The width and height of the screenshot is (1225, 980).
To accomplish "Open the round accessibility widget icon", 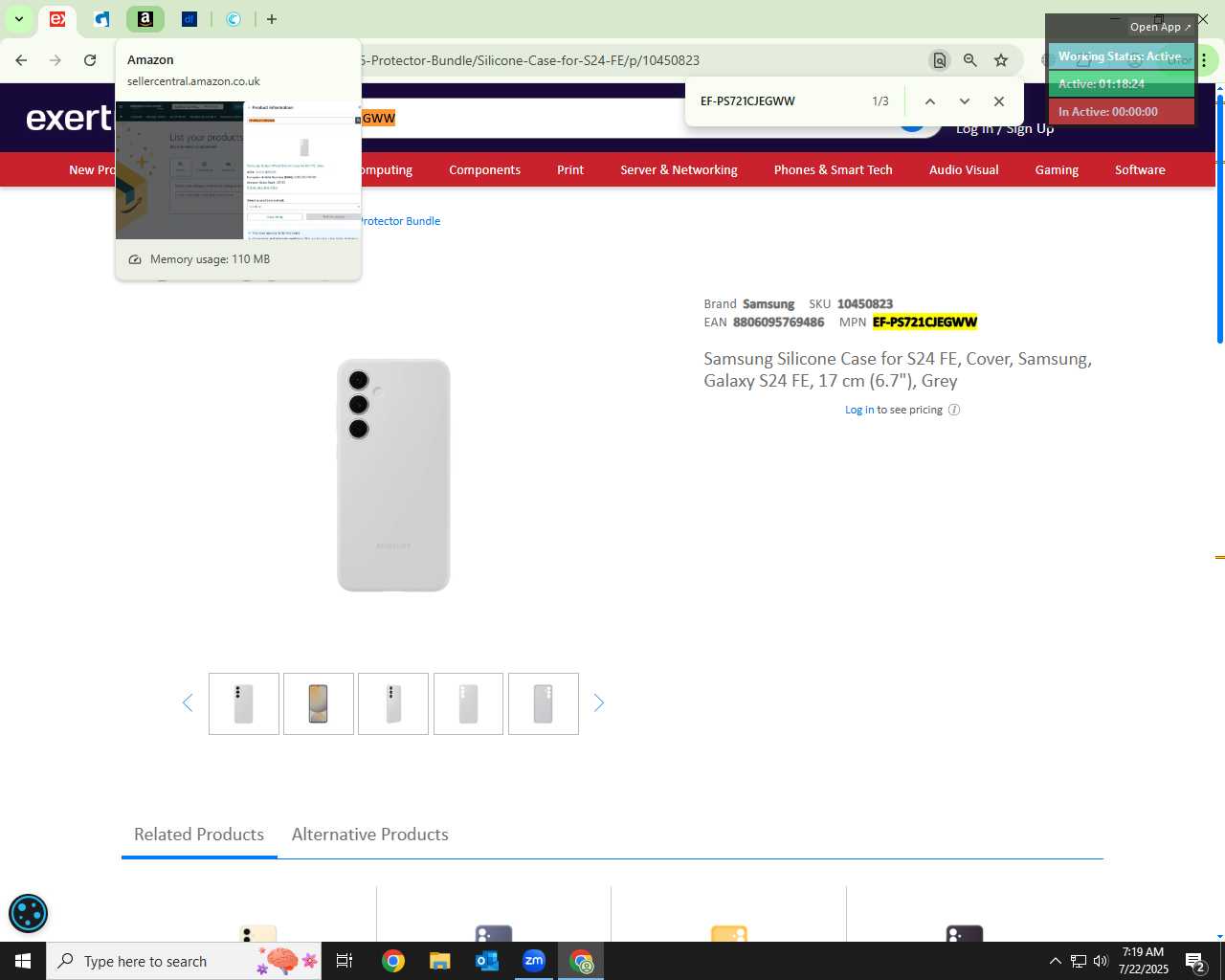I will pos(28,914).
